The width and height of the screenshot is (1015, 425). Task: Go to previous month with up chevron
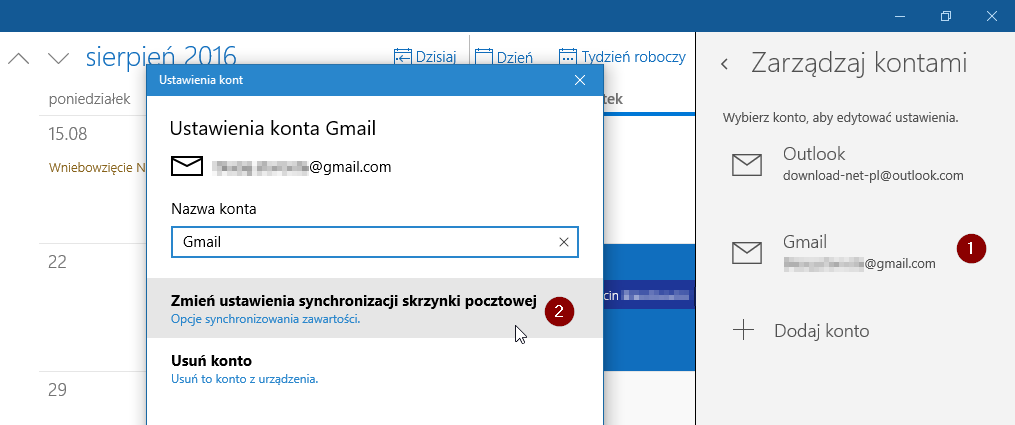tap(19, 59)
